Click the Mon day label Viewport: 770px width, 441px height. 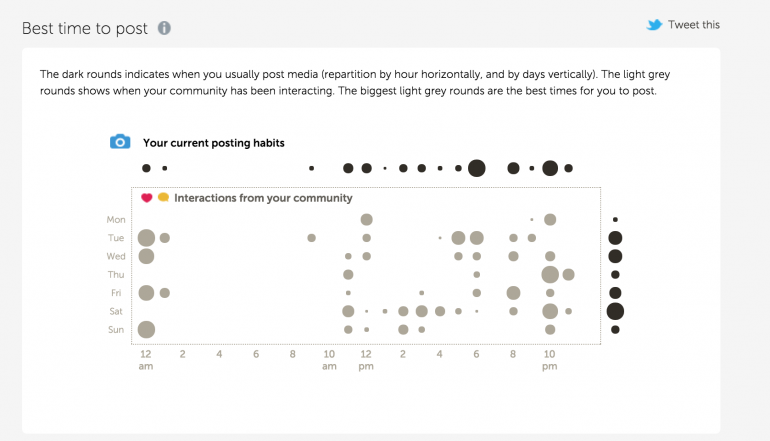pos(116,220)
